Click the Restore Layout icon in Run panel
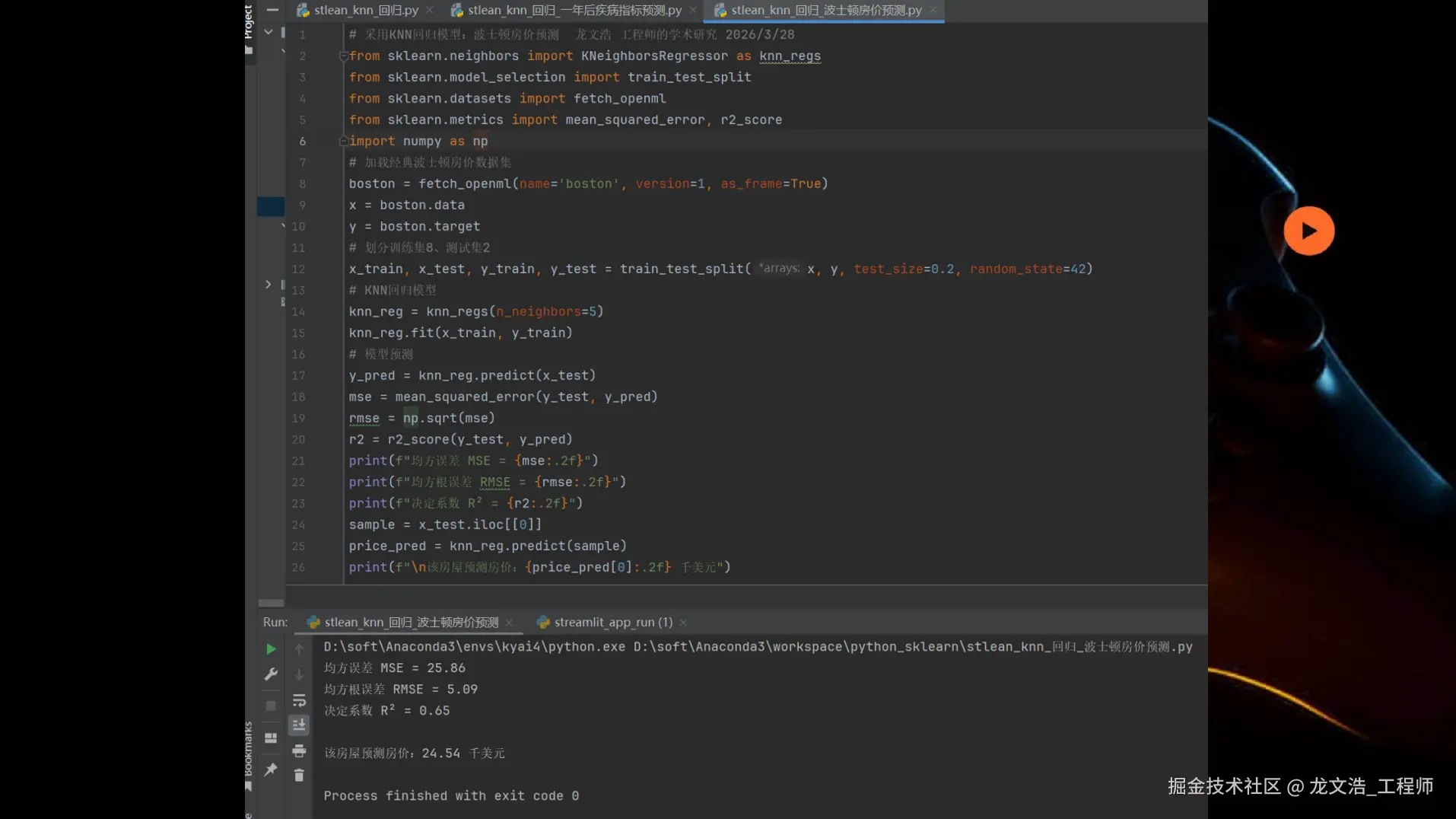 click(271, 738)
